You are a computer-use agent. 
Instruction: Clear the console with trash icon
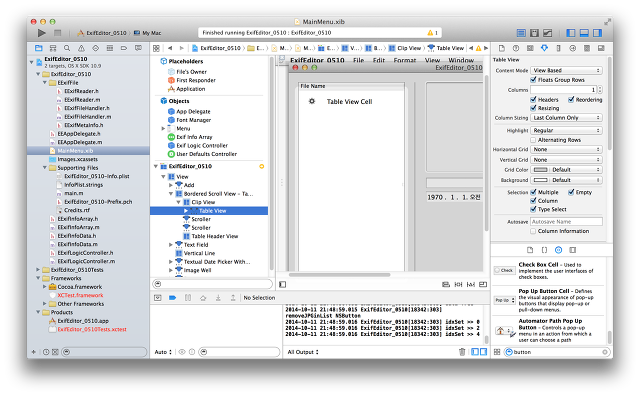coord(462,352)
